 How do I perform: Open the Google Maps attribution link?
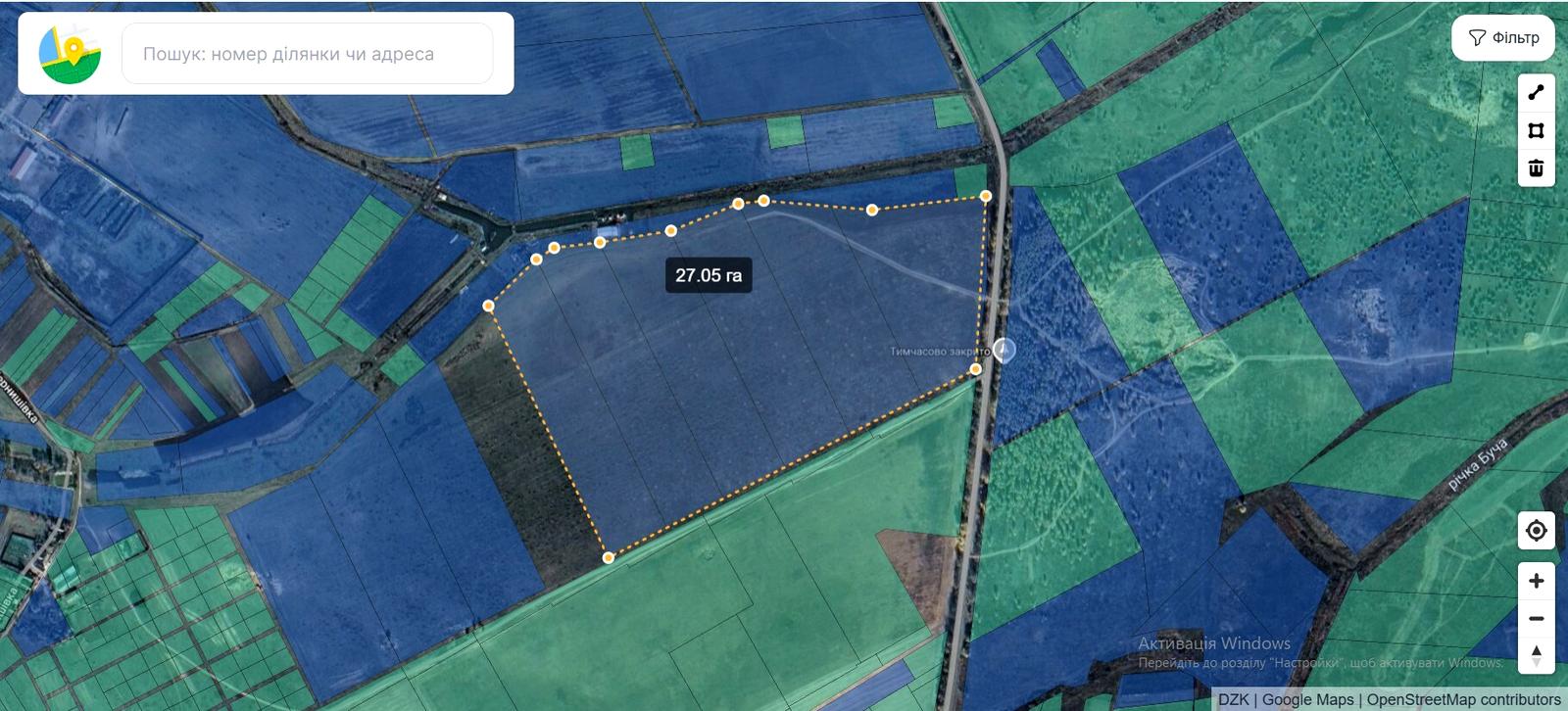1307,699
